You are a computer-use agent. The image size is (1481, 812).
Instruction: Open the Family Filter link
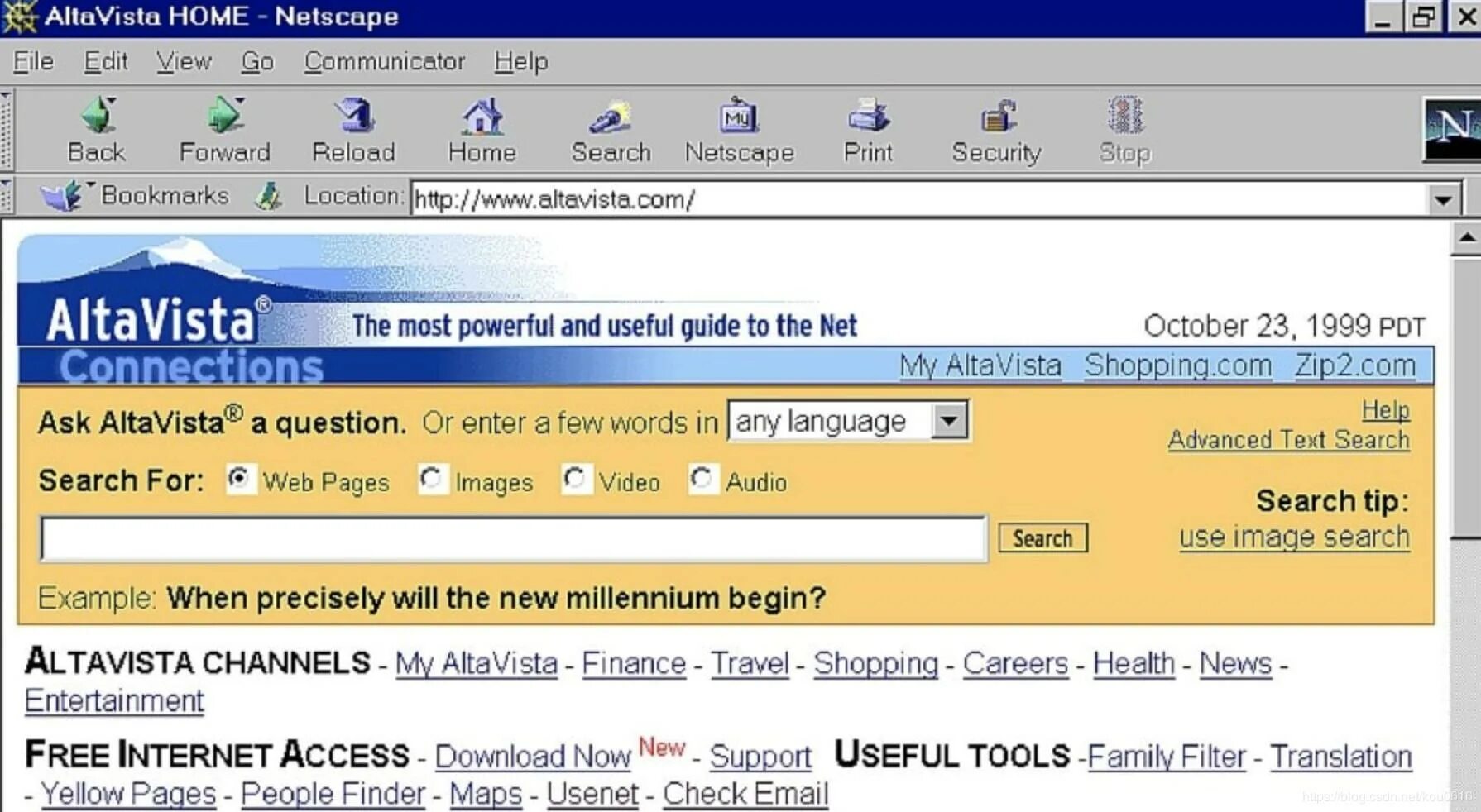(1167, 757)
